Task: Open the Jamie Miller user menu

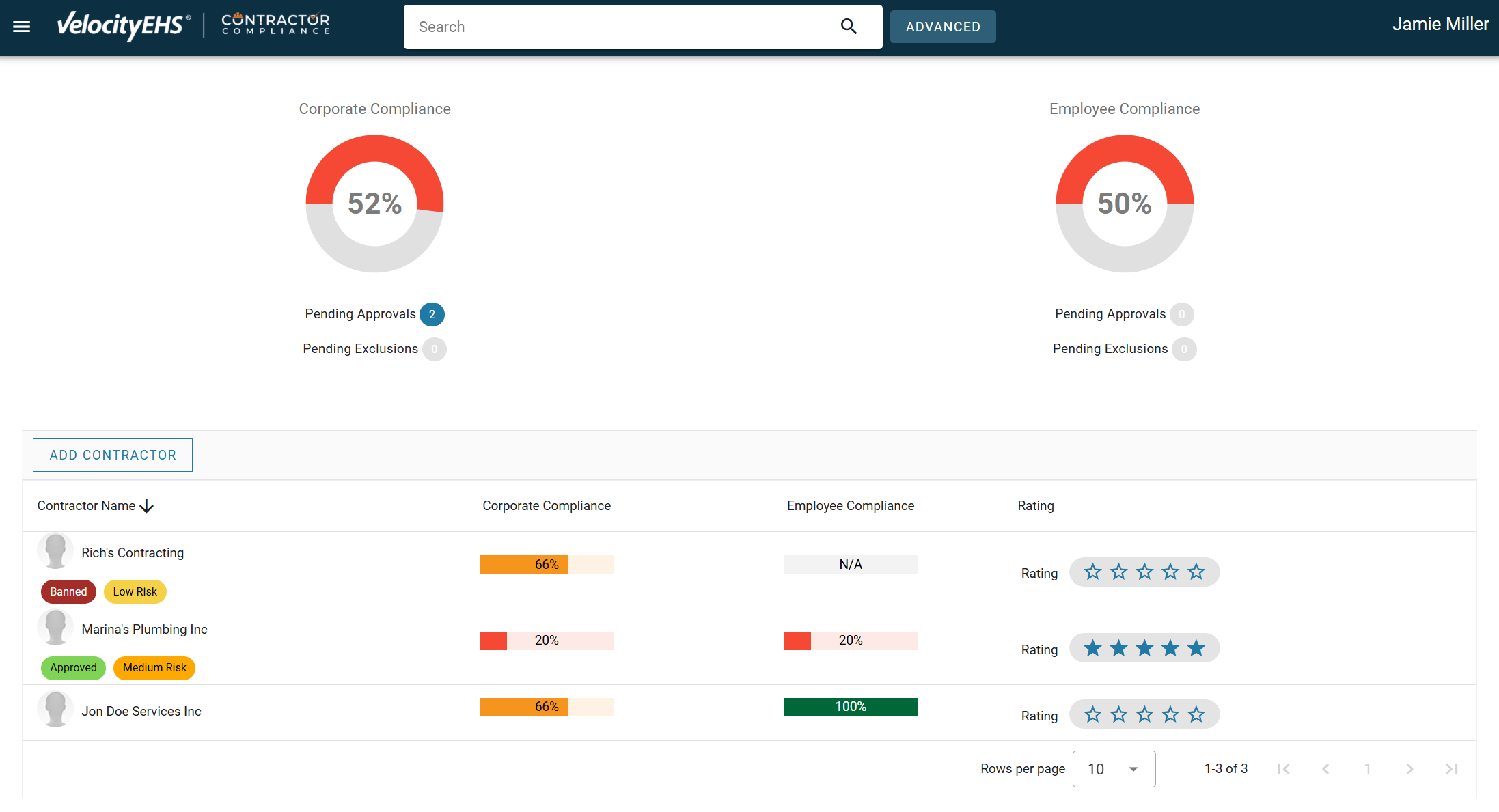Action: [1440, 24]
